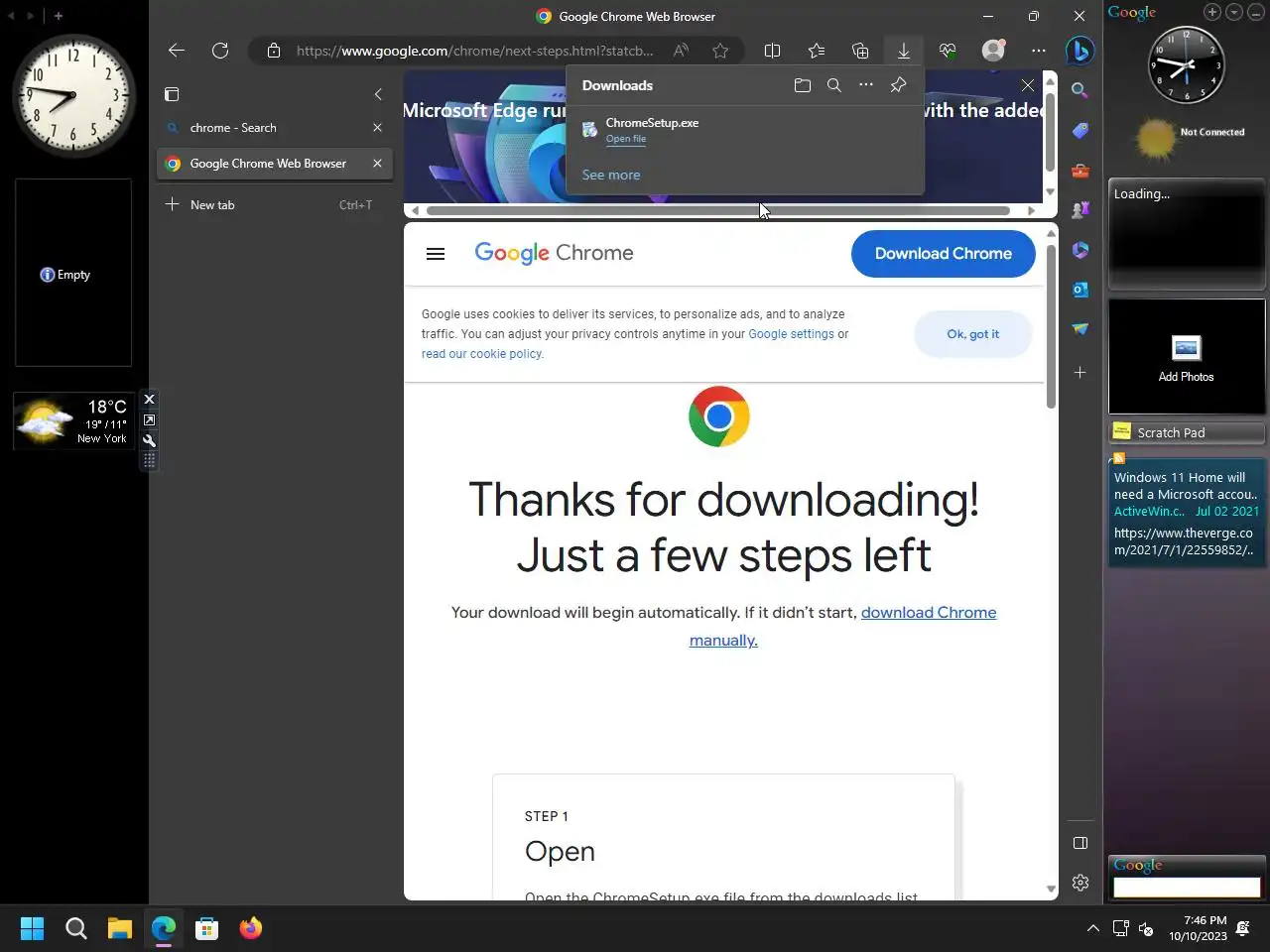Open Google sidebar dropdown menu arrow
The width and height of the screenshot is (1270, 952).
[1234, 12]
